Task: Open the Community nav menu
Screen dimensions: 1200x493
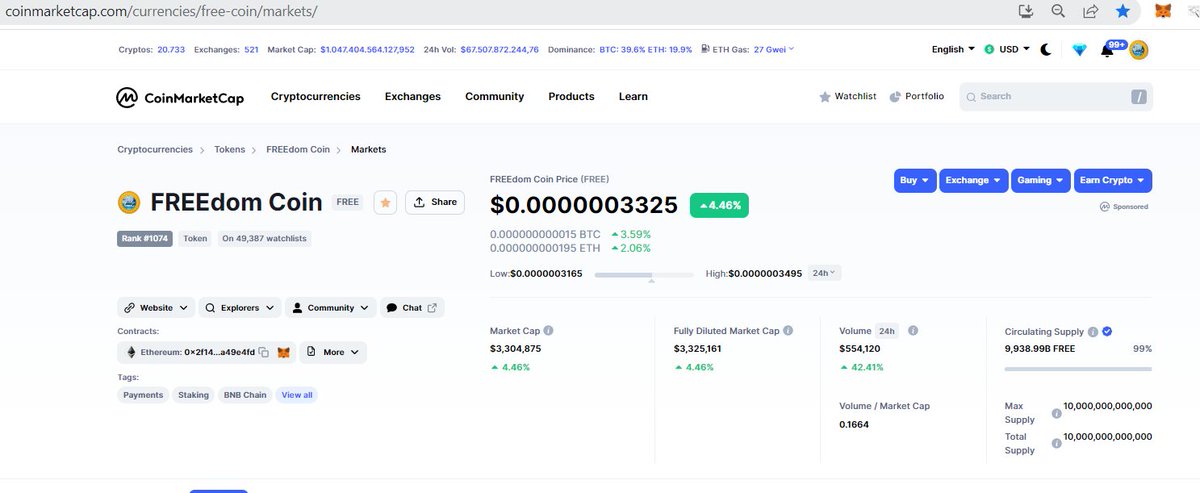Action: point(494,97)
